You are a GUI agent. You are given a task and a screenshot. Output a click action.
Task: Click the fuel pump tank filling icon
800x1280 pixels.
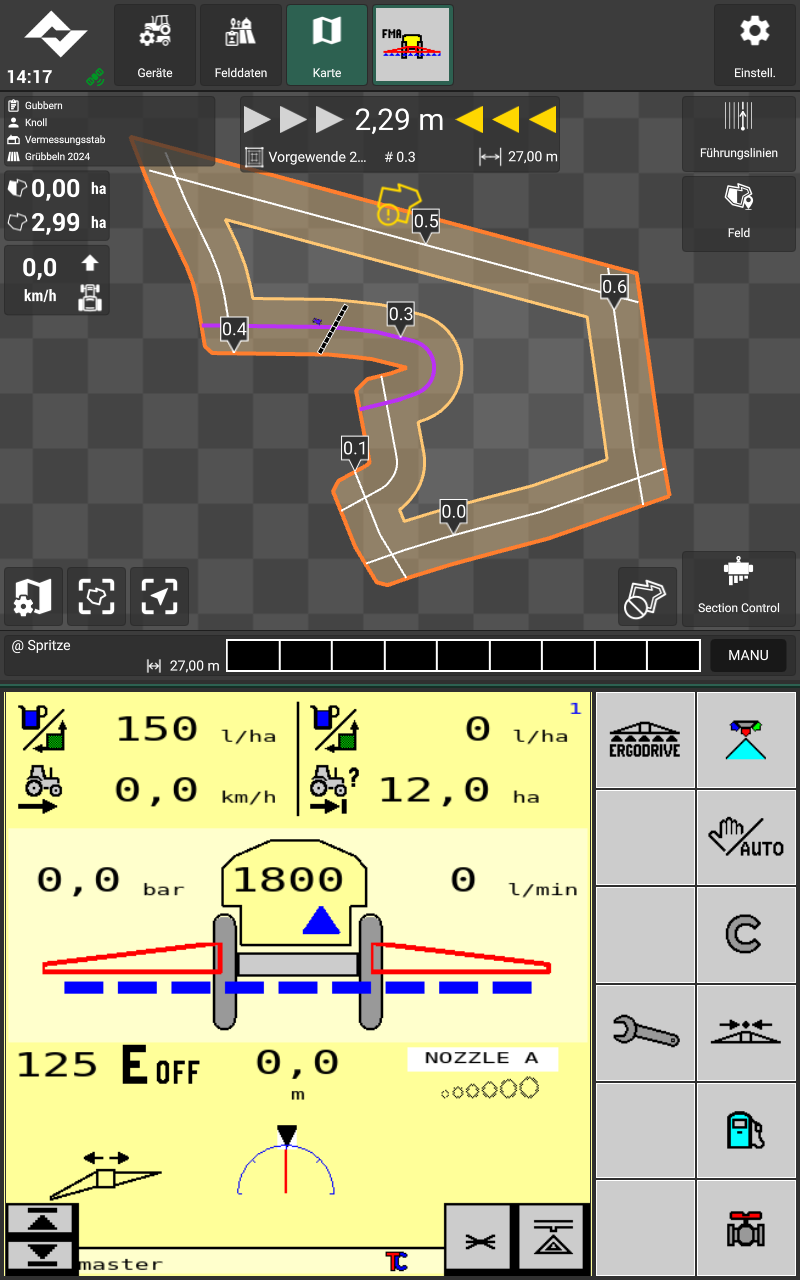click(746, 1130)
